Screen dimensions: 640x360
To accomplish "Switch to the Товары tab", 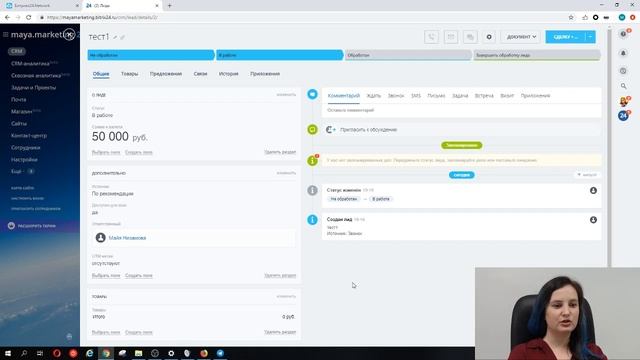I will (129, 74).
